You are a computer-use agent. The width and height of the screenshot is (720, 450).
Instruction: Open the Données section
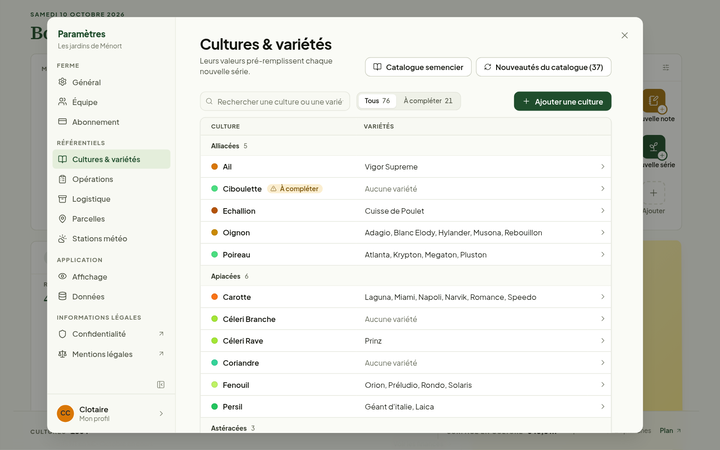111,297
